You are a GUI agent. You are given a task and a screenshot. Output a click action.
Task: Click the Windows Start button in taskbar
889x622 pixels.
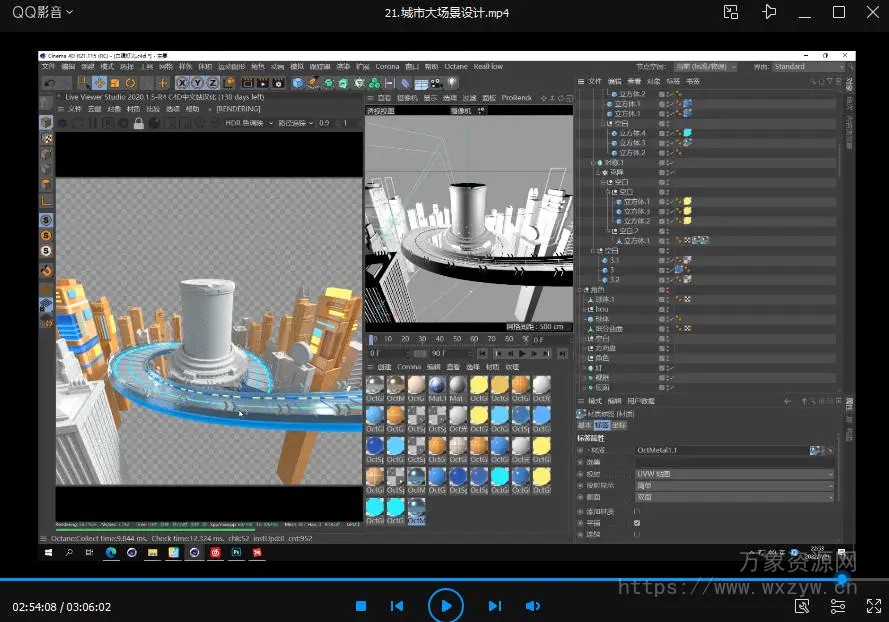click(x=46, y=552)
